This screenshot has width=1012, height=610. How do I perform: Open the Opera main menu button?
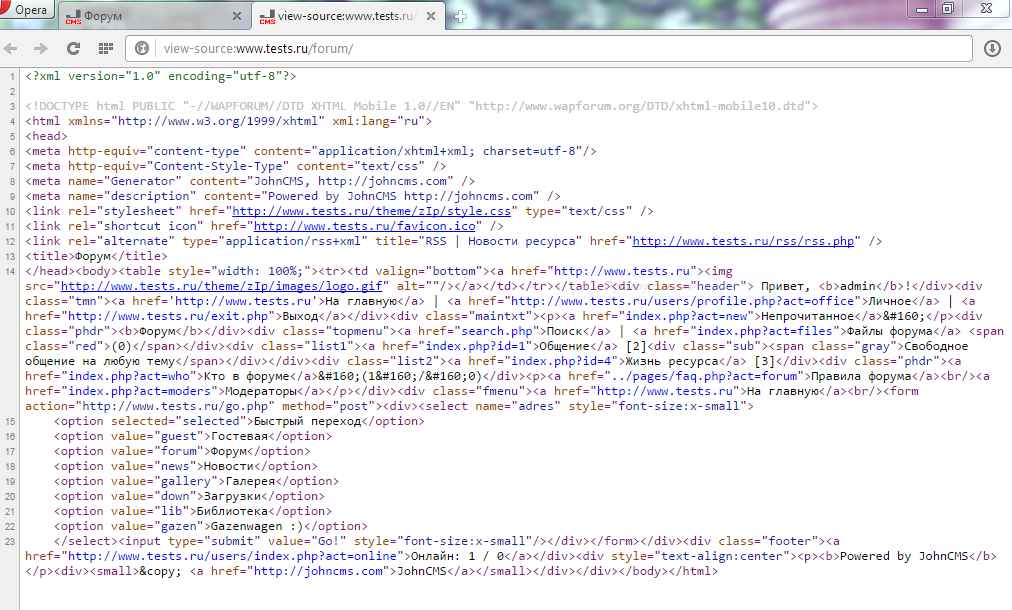26,9
